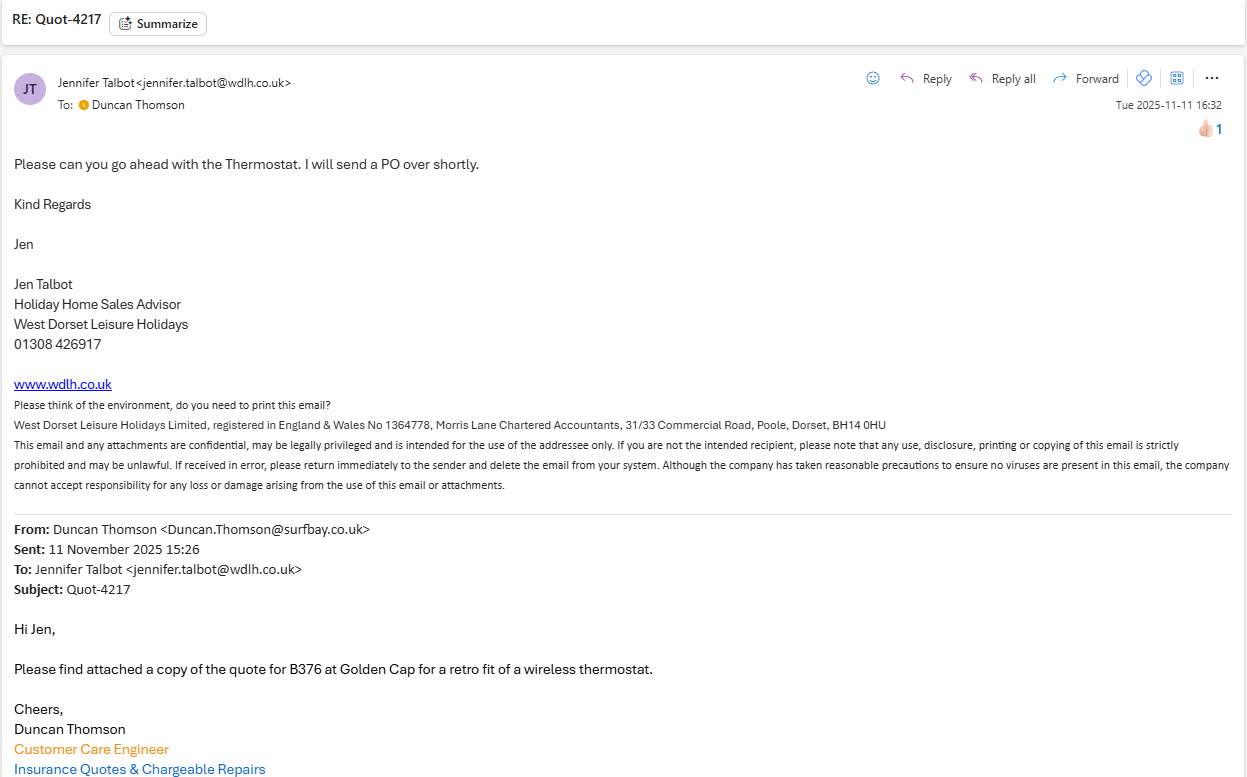1247x777 pixels.
Task: Click sender name Jennifer Talbot in header
Action: click(x=96, y=83)
